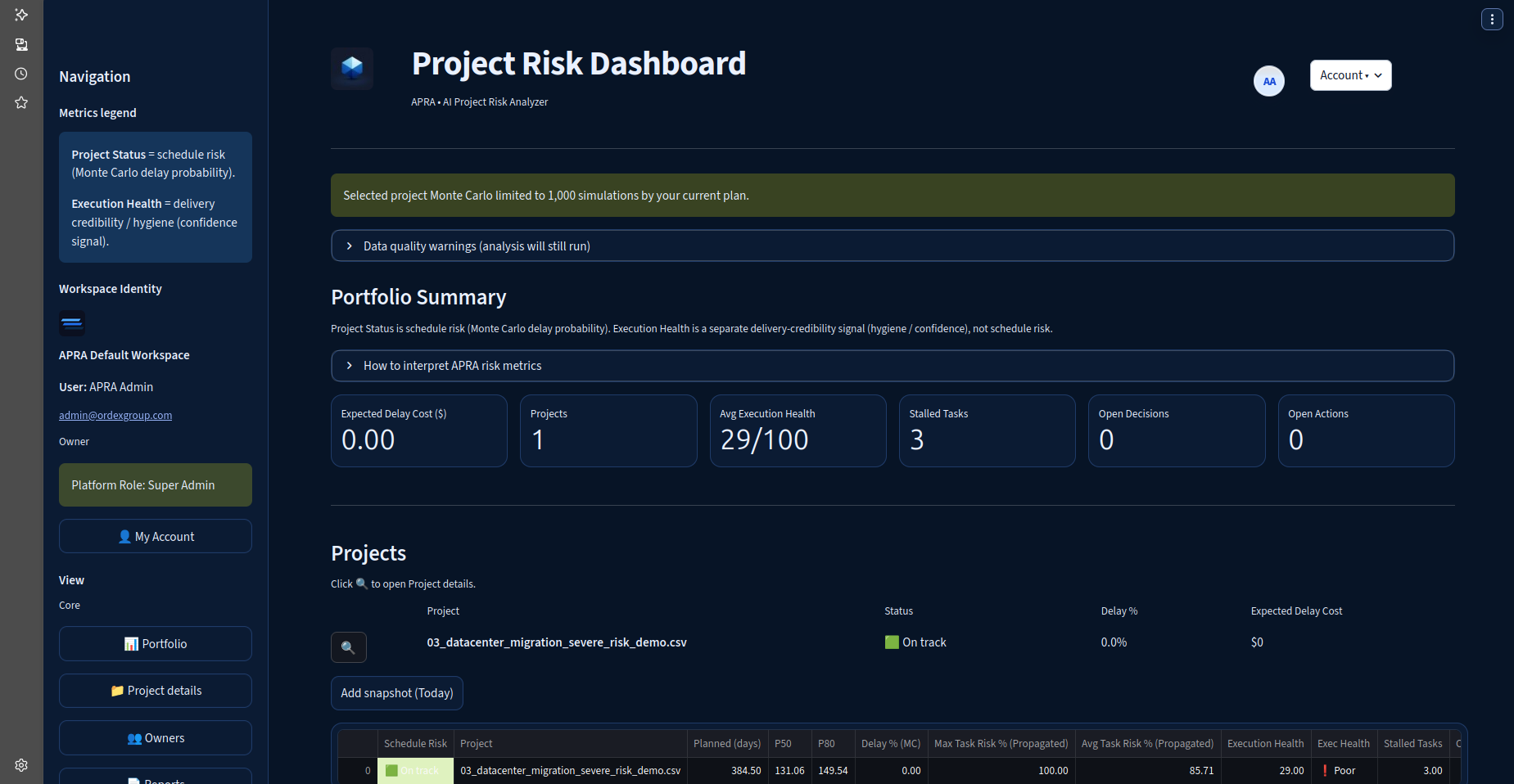
Task: Select the 100.00 max task risk cell
Action: (x=1001, y=770)
